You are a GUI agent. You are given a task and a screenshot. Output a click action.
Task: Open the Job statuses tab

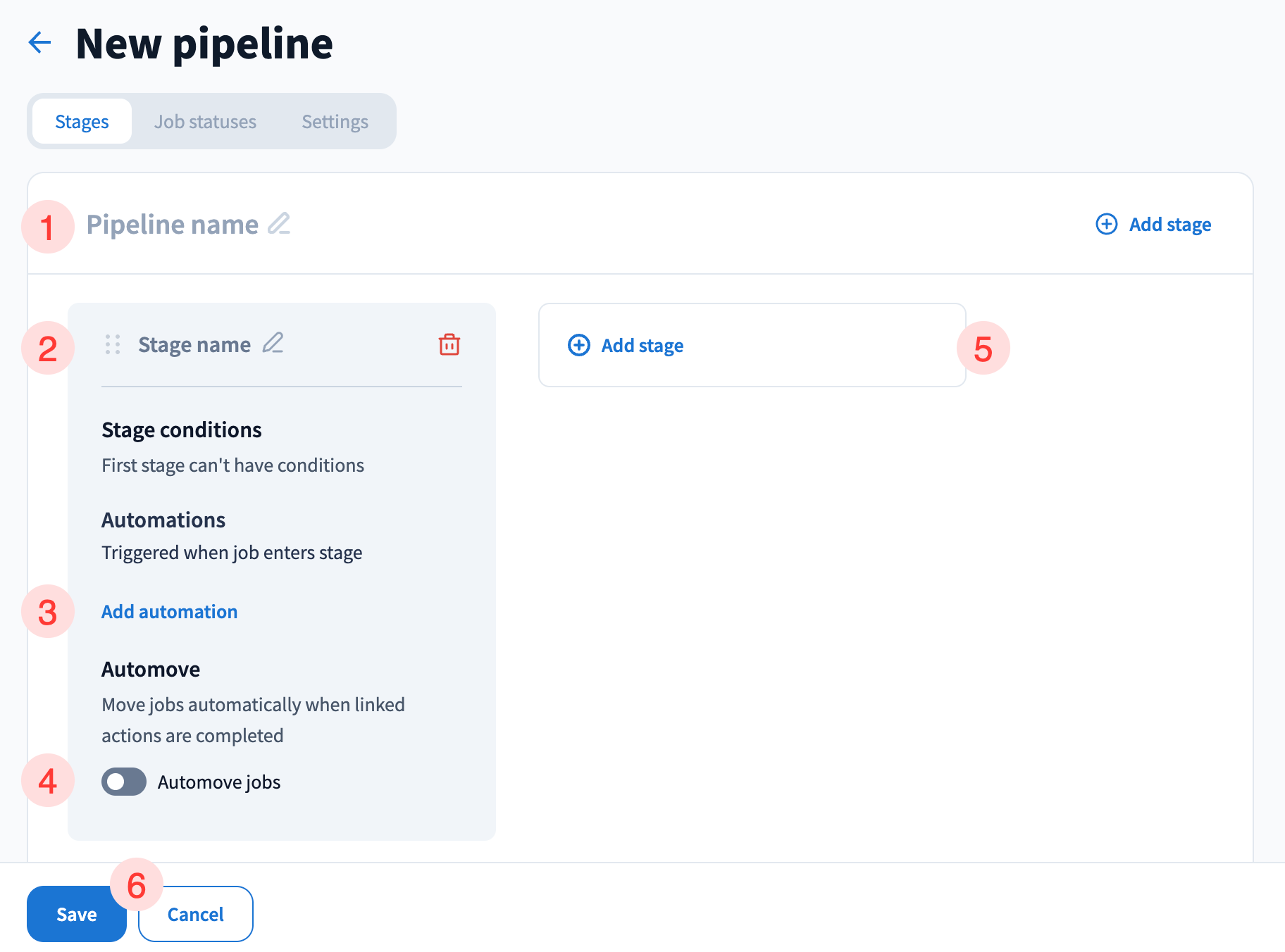point(205,122)
